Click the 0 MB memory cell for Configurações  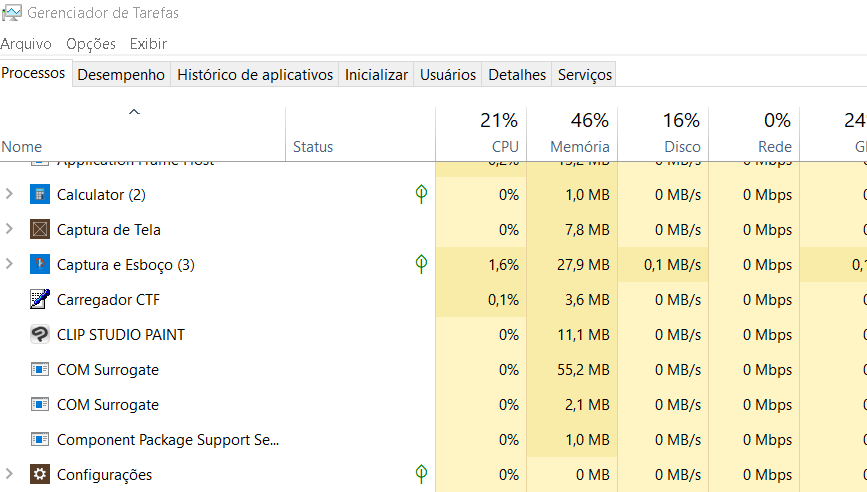[572, 475]
